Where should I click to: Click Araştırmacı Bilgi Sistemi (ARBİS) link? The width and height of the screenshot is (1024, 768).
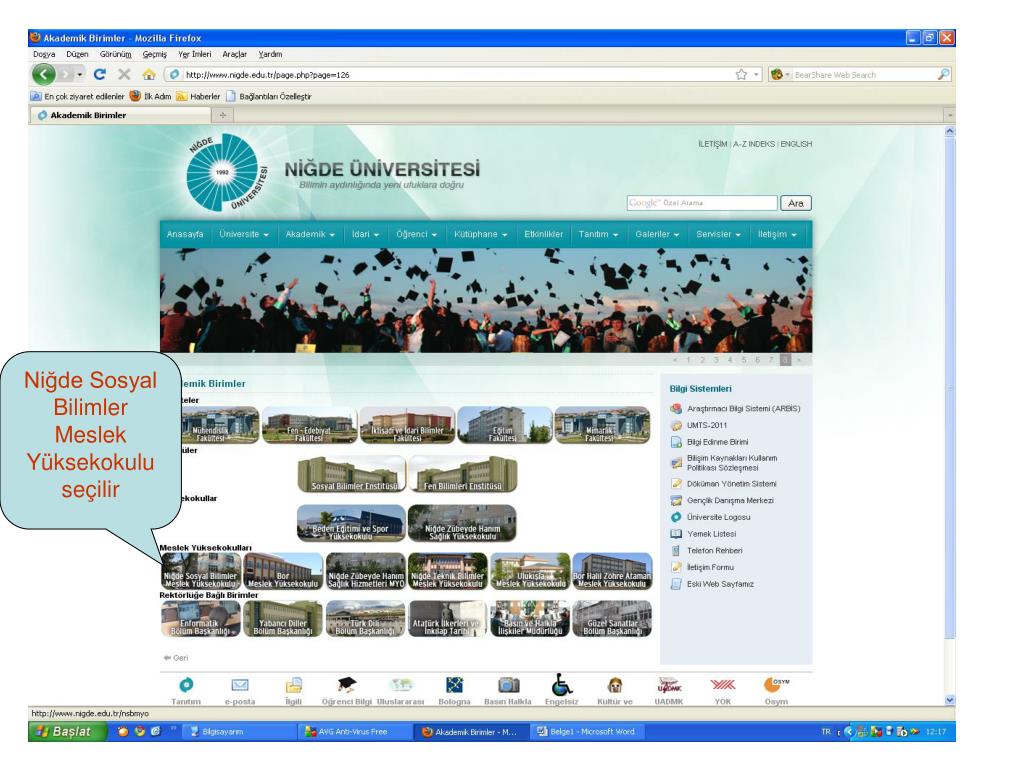[x=743, y=409]
